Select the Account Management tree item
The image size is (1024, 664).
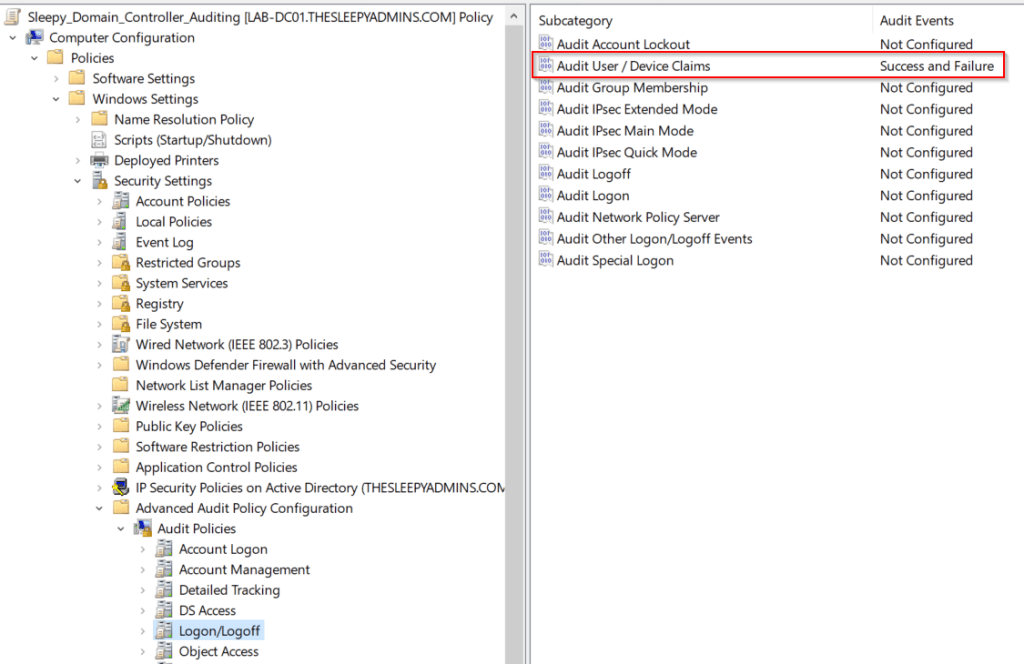244,570
